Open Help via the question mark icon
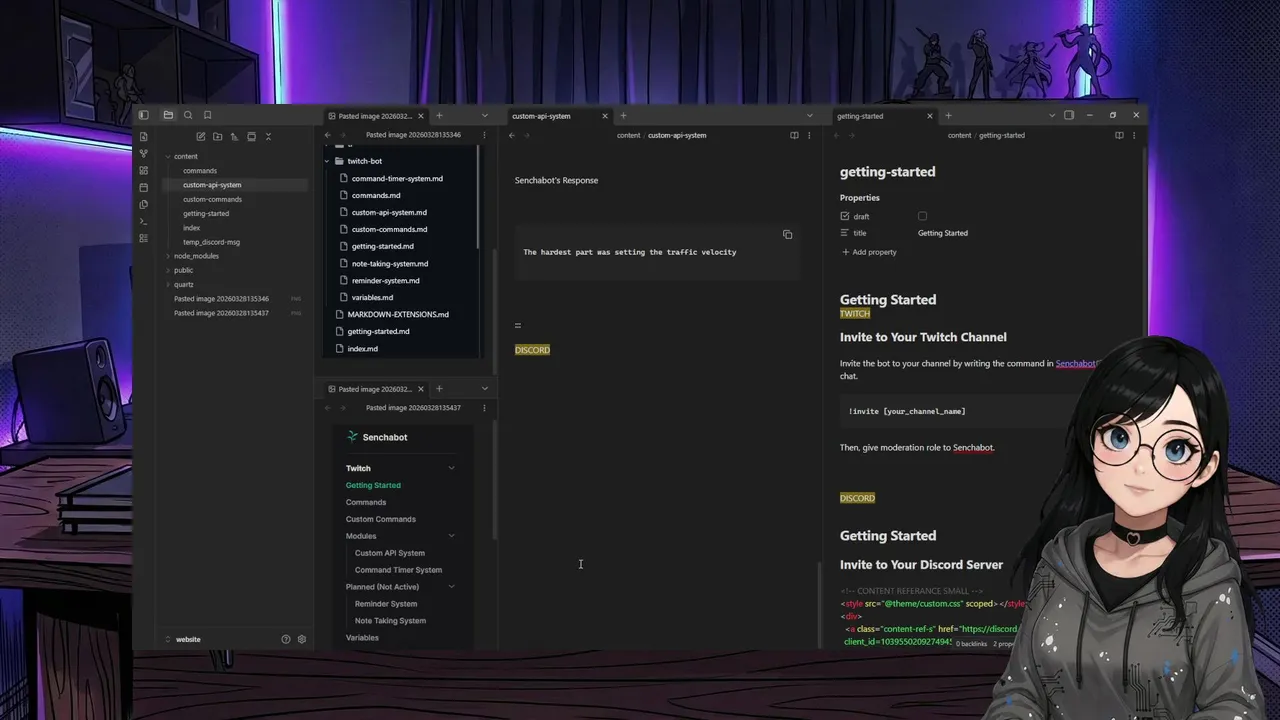 tap(286, 639)
